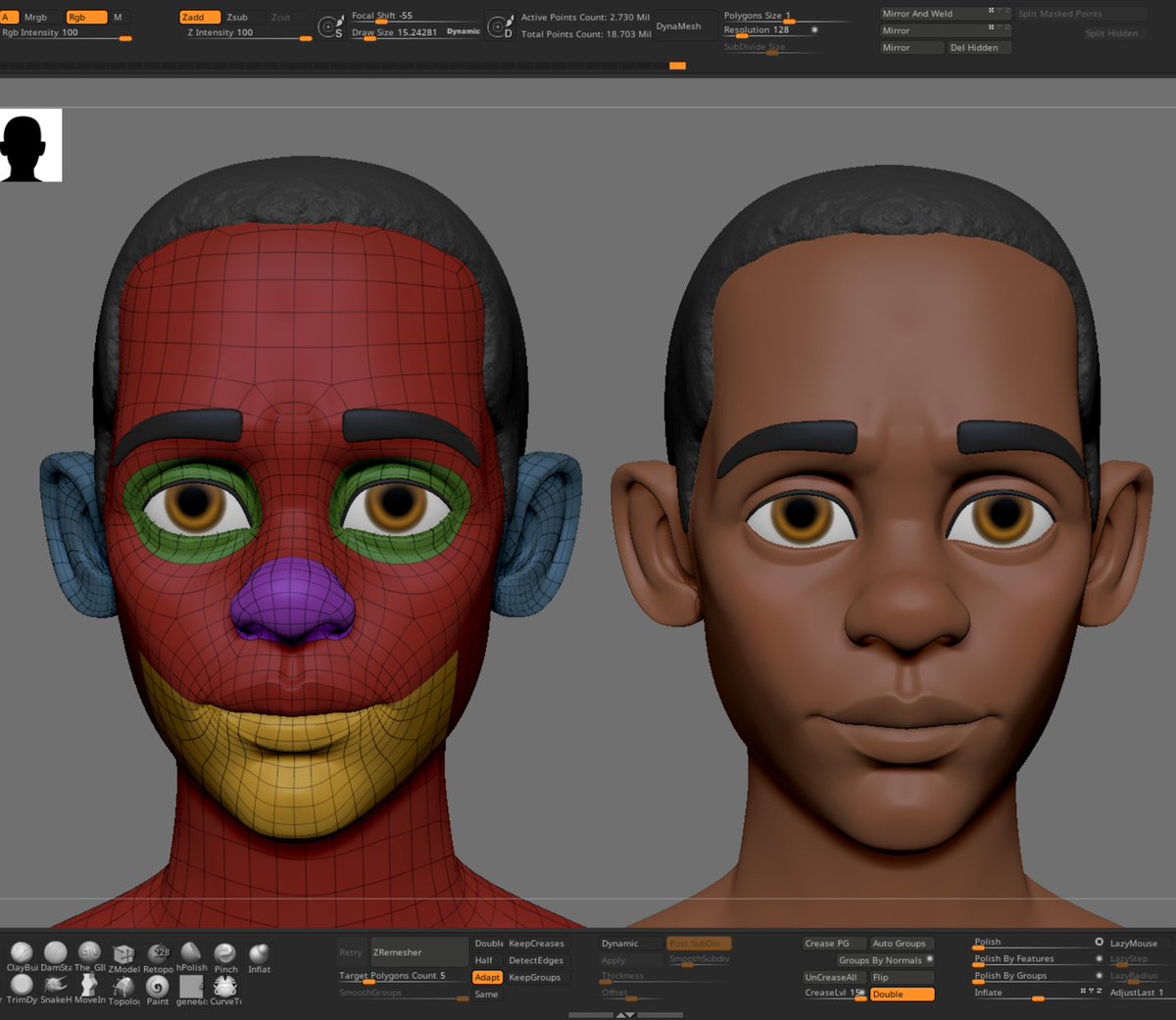Image resolution: width=1176 pixels, height=1020 pixels.
Task: Enable LazyMouse button
Action: [1141, 944]
